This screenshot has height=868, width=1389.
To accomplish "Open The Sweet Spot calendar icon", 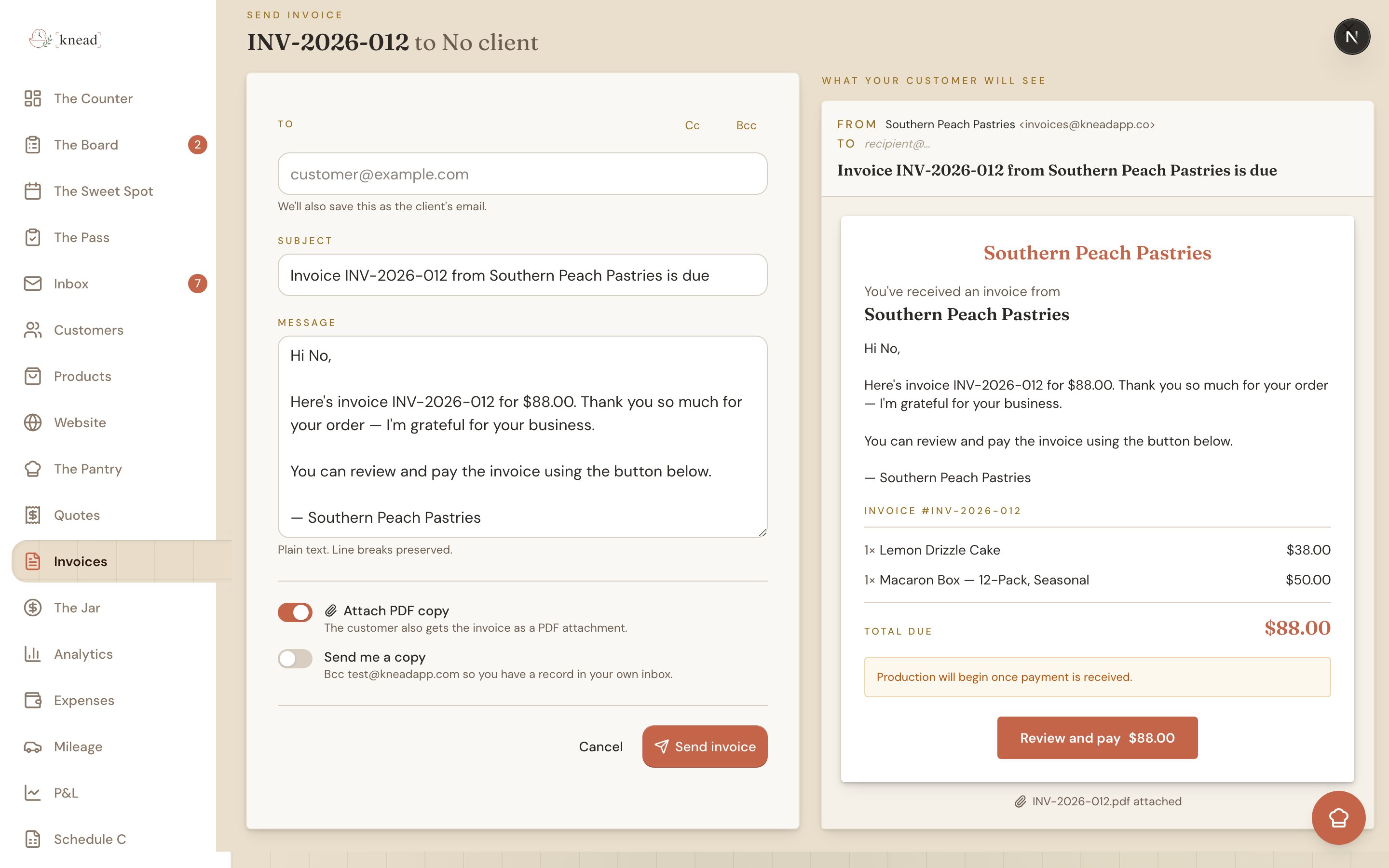I will click(33, 191).
